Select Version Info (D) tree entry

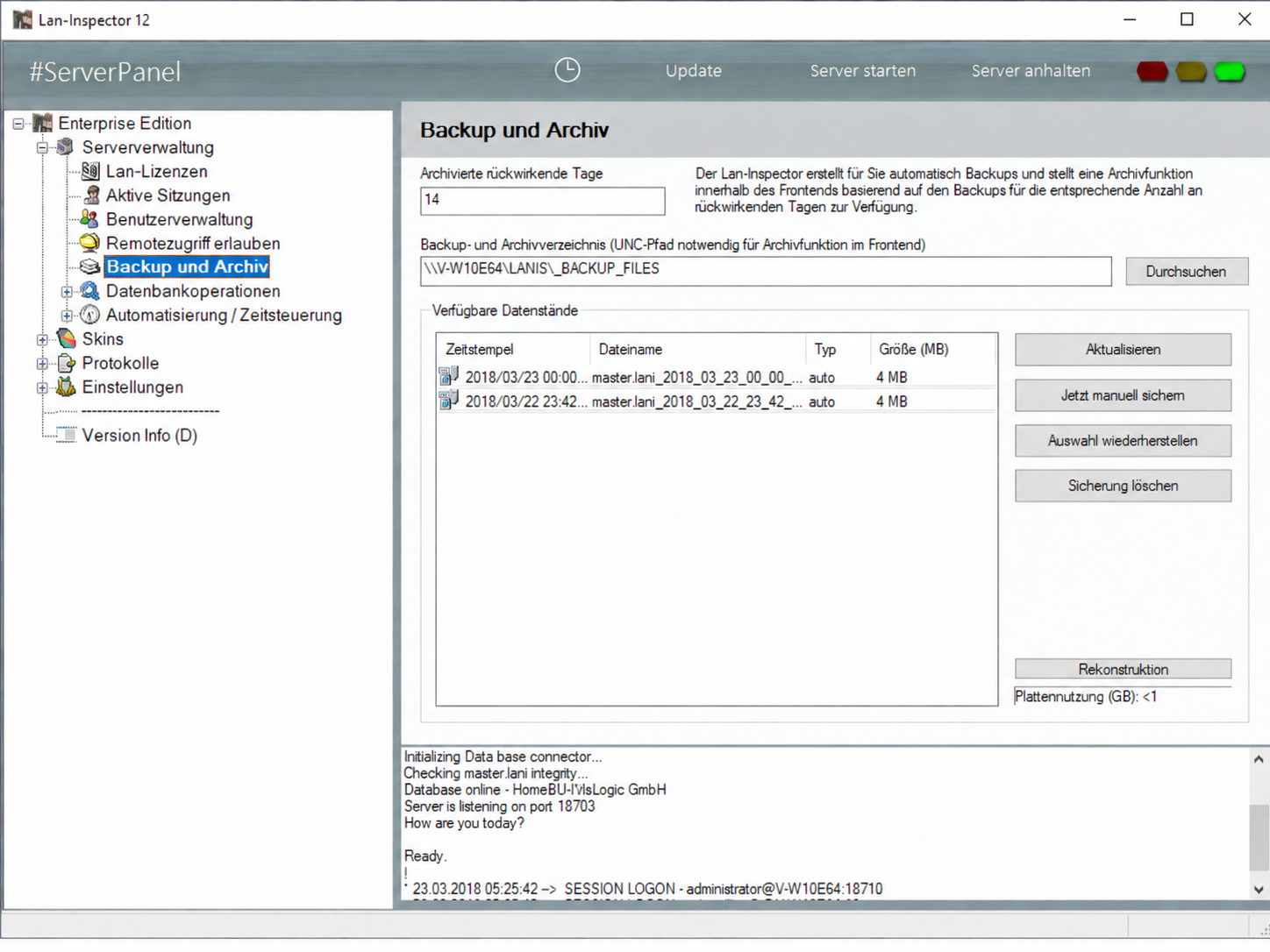tap(139, 435)
